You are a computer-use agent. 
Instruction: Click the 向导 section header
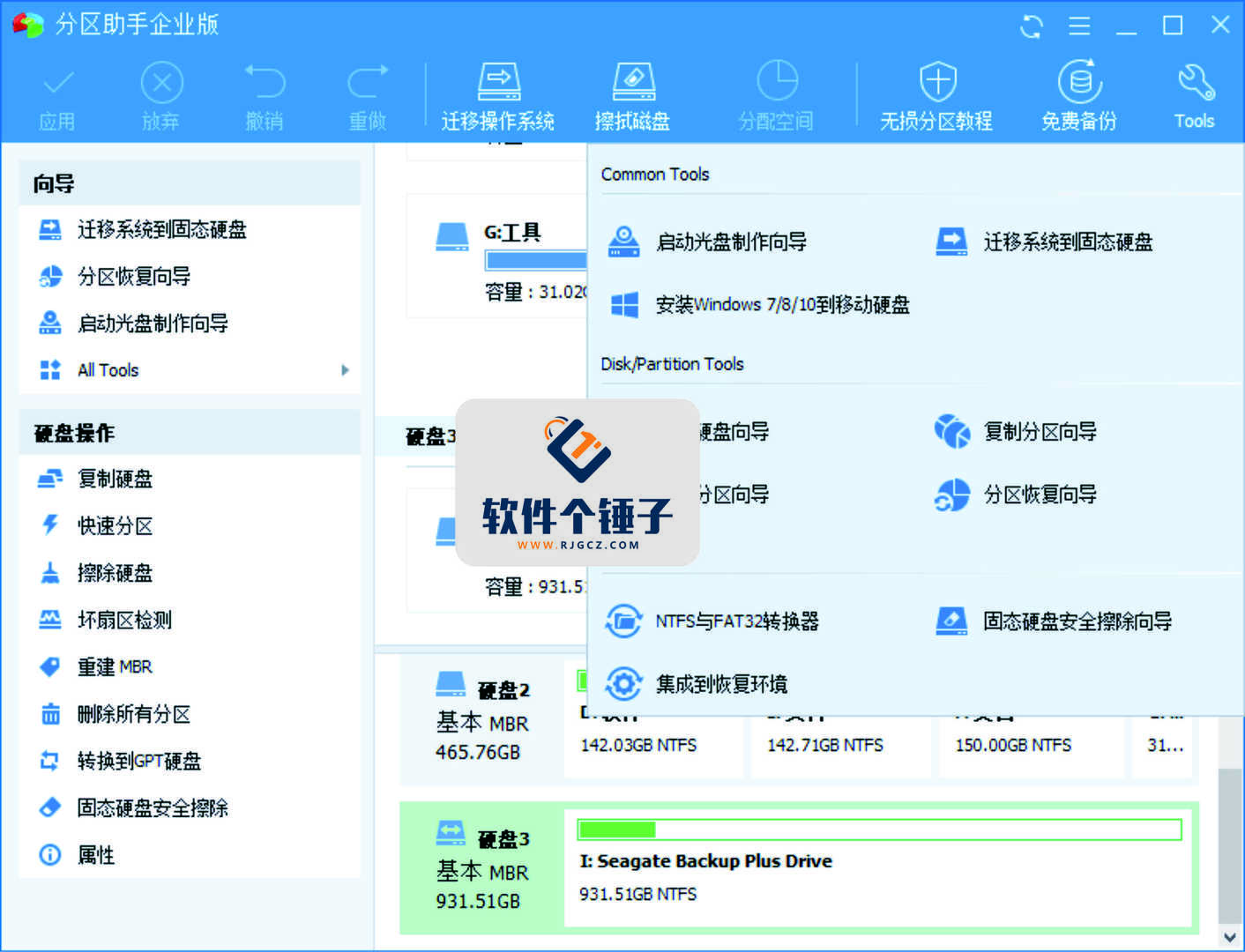tap(190, 183)
